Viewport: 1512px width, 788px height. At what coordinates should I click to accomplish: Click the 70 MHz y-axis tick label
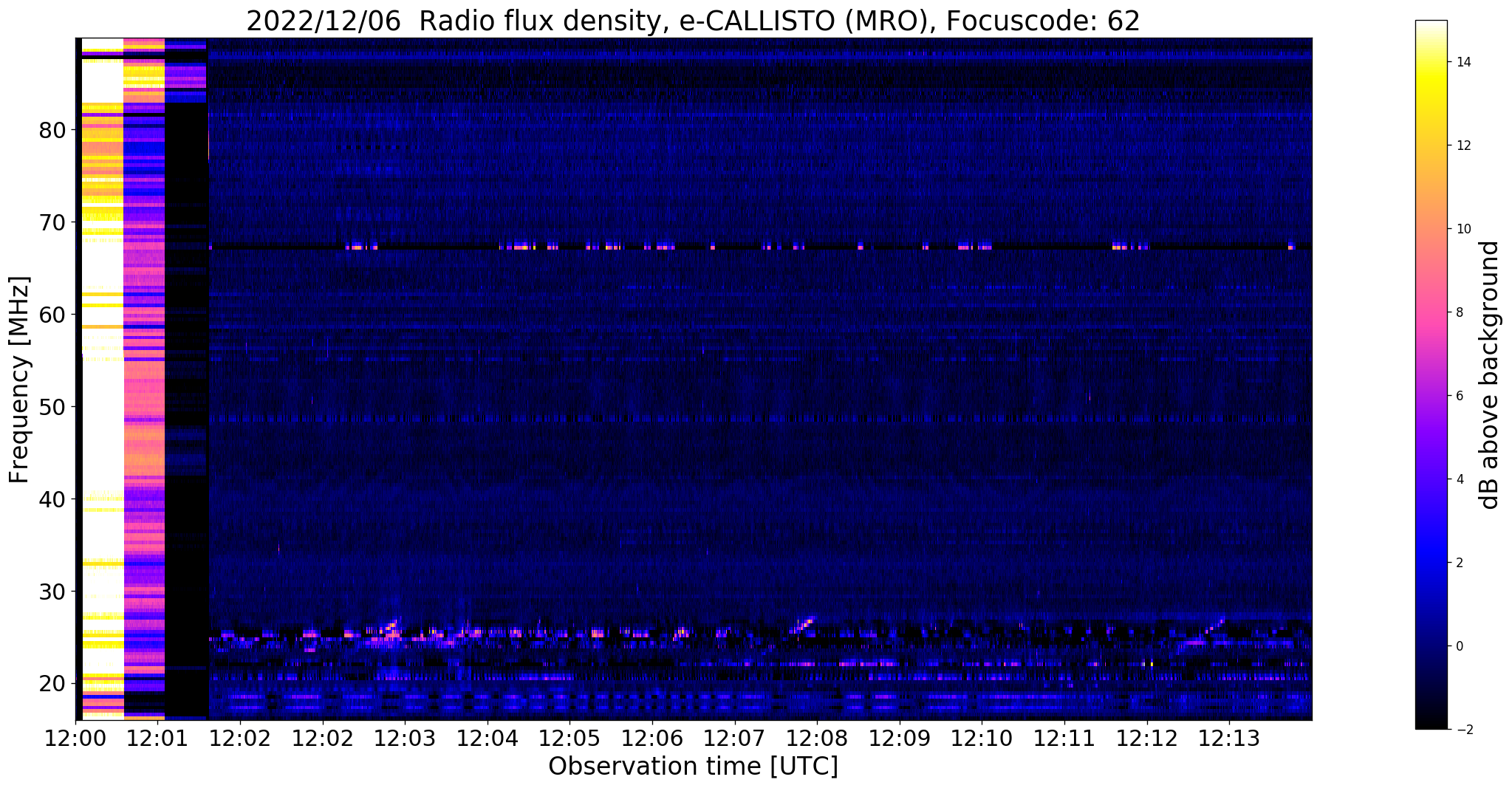point(52,222)
